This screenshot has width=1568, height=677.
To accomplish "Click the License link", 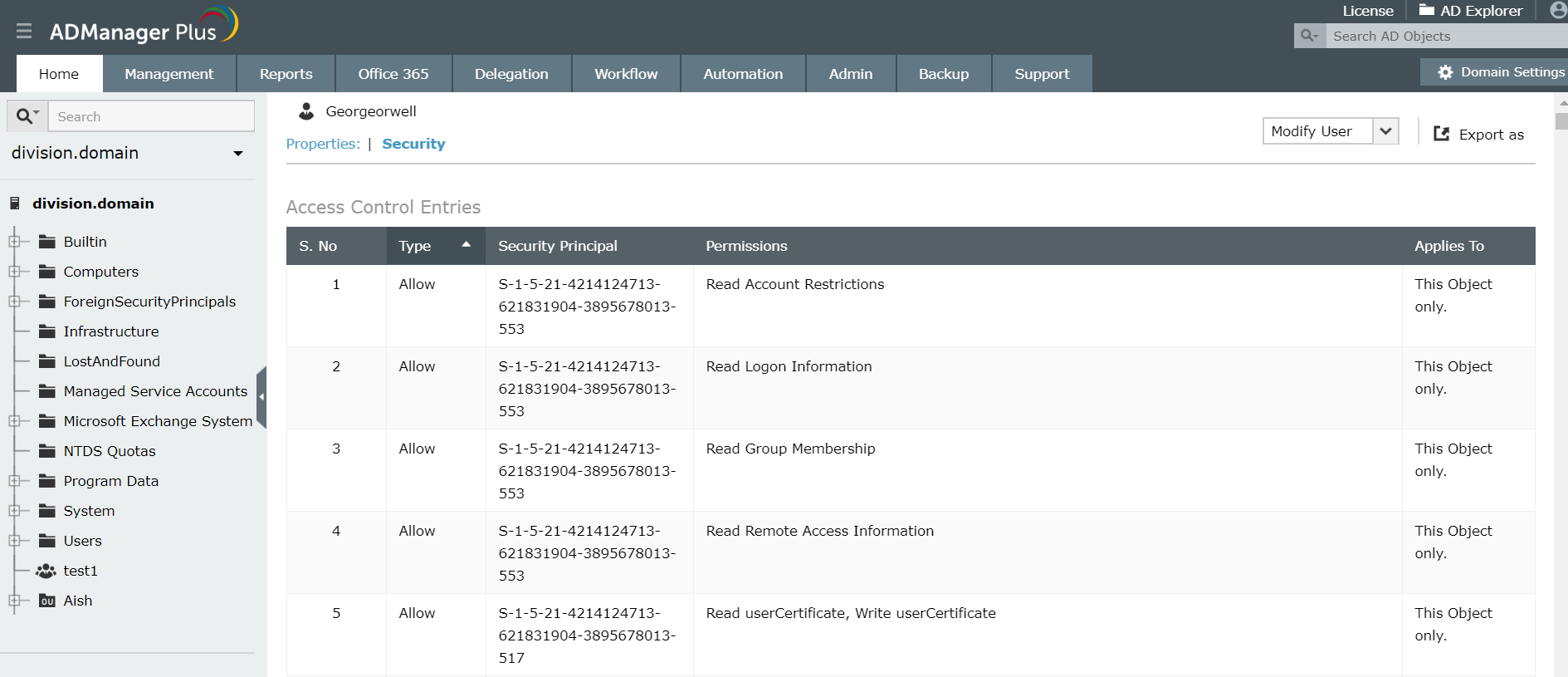I will point(1368,11).
